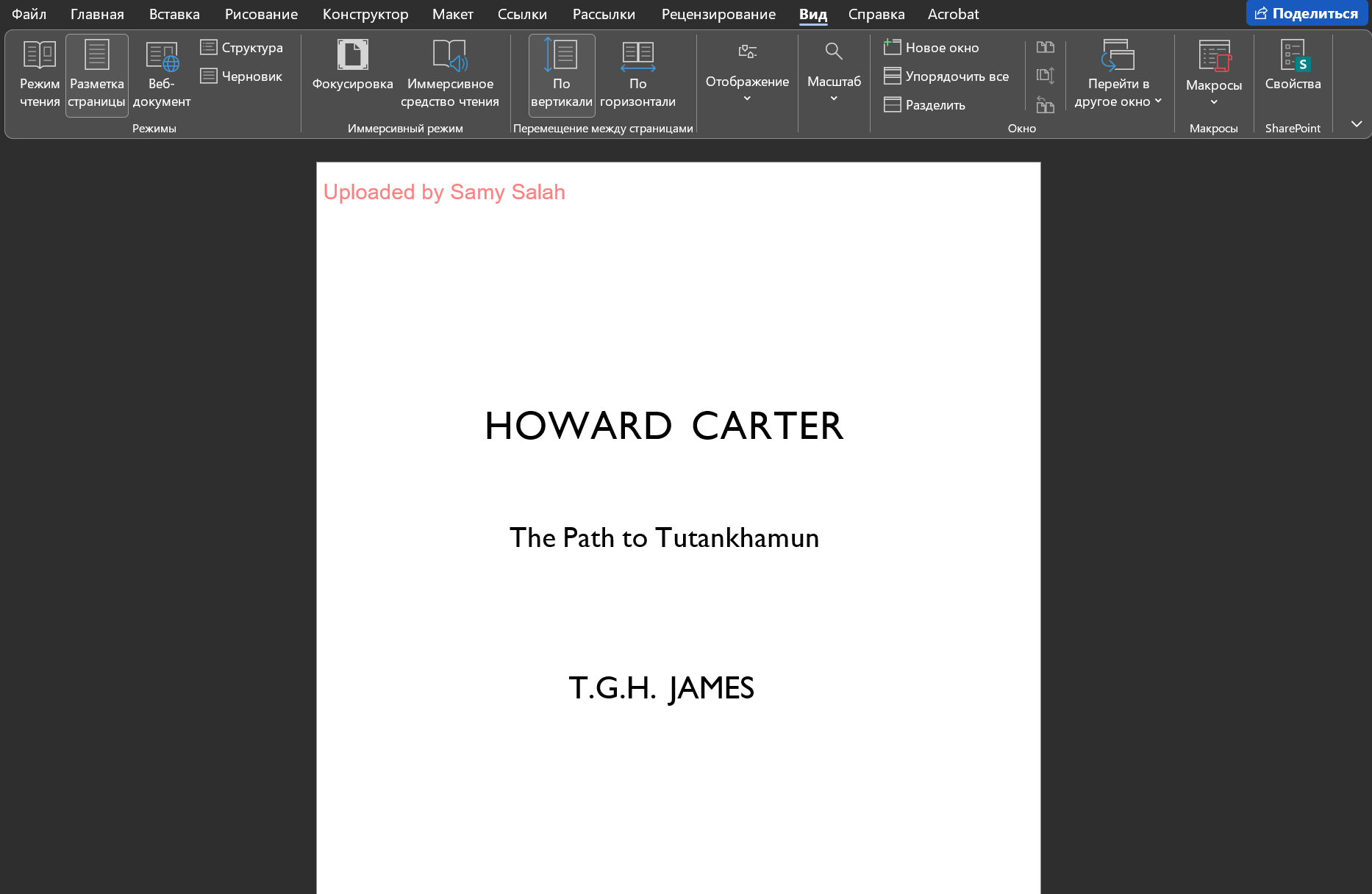Open Иммерсивное средство чтения
The image size is (1372, 894).
point(450,75)
